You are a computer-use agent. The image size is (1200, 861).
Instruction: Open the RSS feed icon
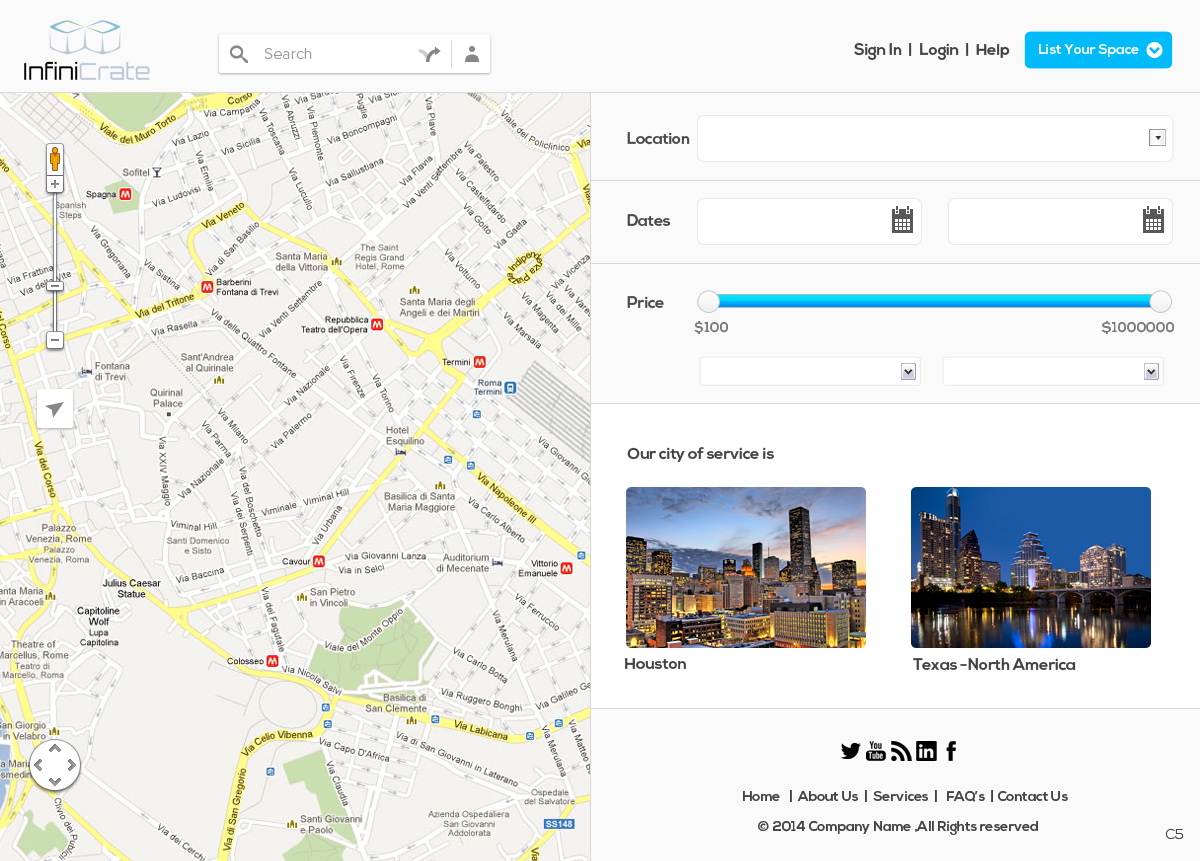901,751
